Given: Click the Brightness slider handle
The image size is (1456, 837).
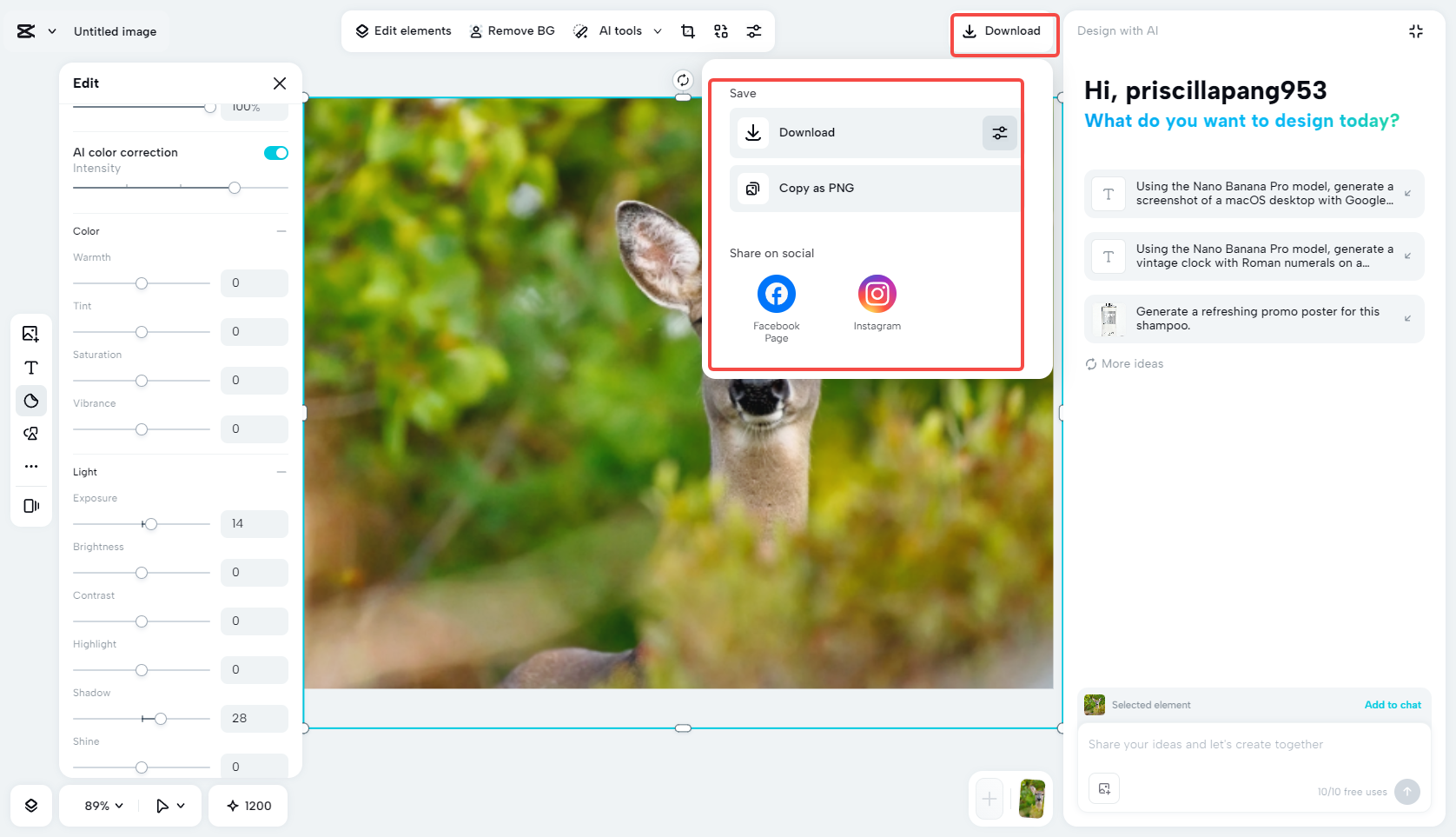Looking at the screenshot, I should coord(142,573).
